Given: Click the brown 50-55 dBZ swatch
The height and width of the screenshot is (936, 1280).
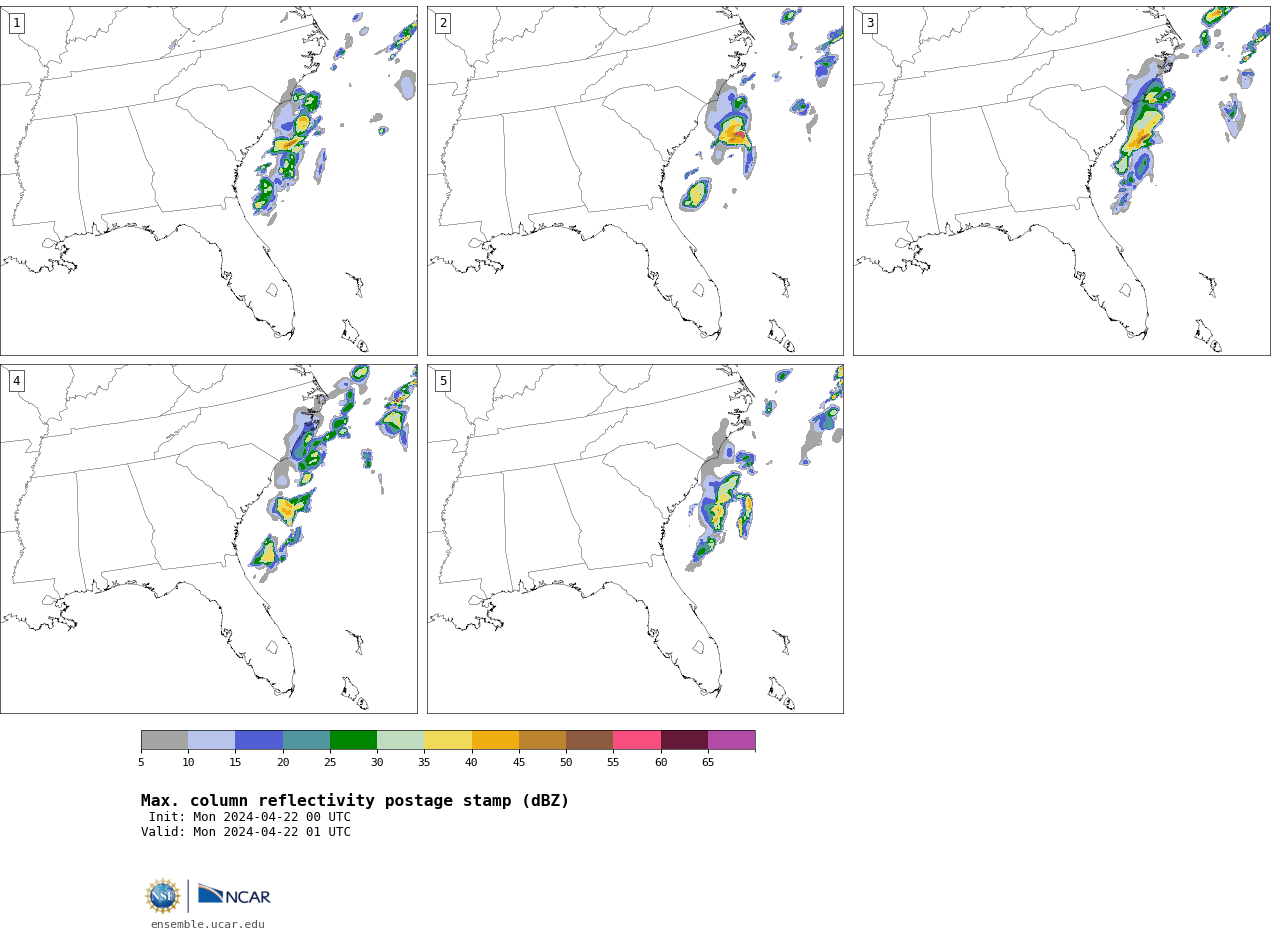Looking at the screenshot, I should click(x=589, y=740).
